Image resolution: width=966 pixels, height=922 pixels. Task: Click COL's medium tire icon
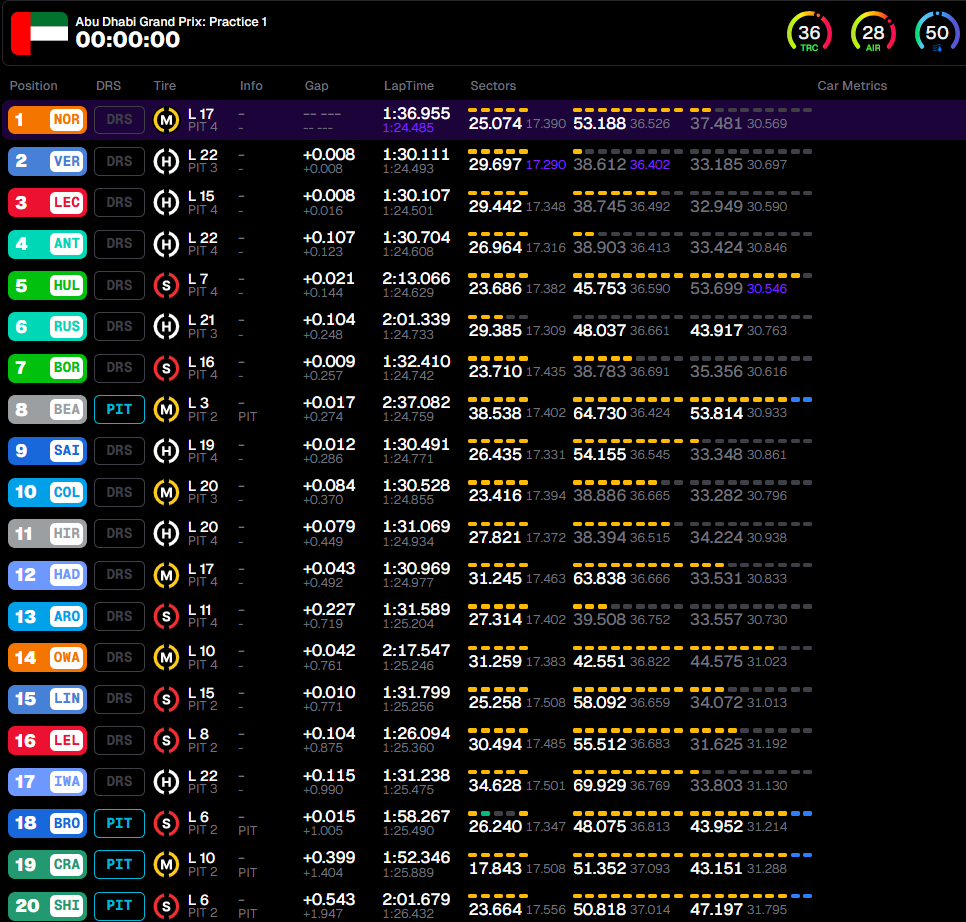(166, 492)
